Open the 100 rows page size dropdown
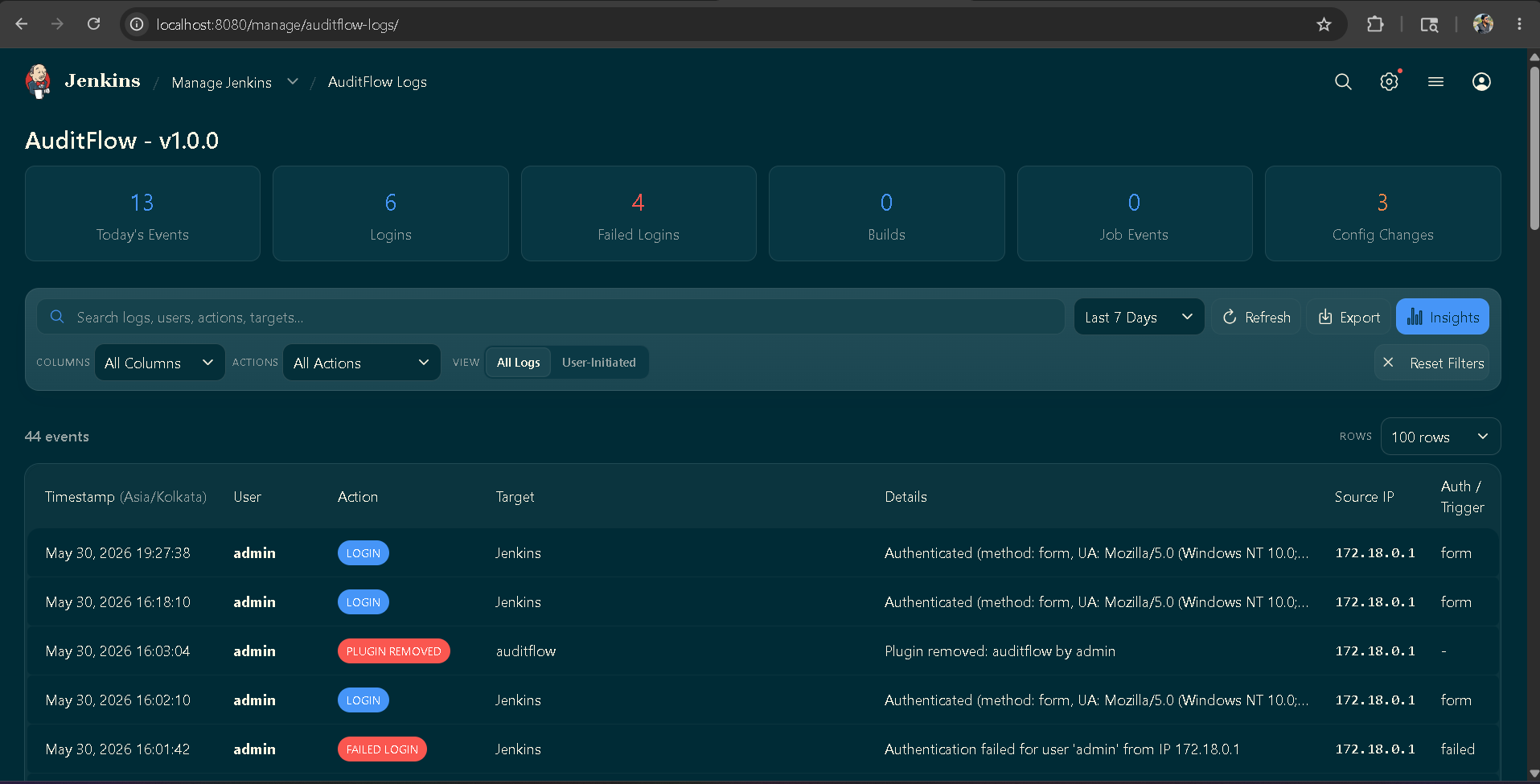 1440,437
